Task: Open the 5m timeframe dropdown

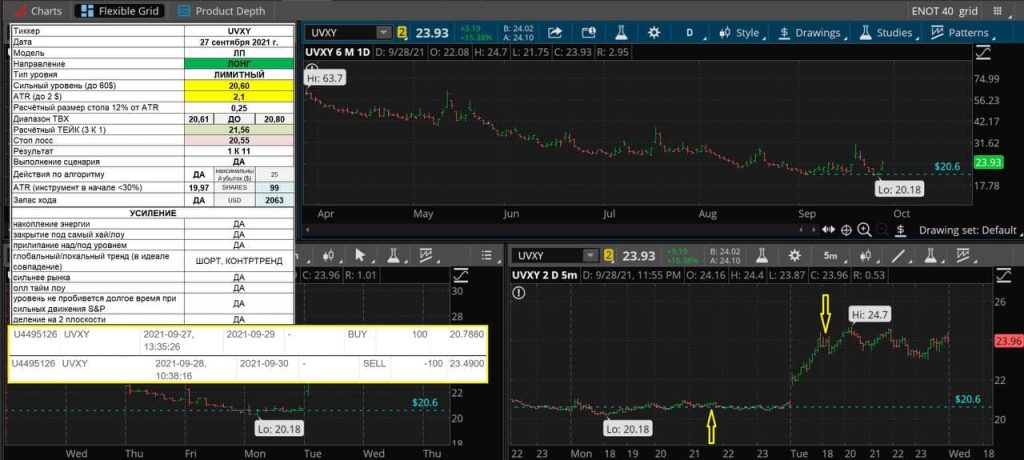Action: pyautogui.click(x=833, y=255)
